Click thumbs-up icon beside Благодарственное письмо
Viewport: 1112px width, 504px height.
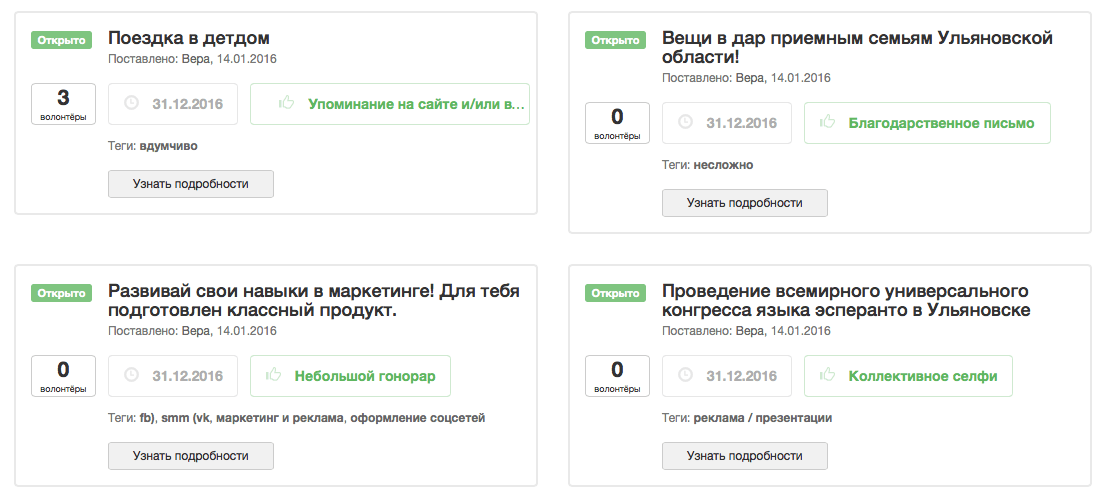pos(826,123)
